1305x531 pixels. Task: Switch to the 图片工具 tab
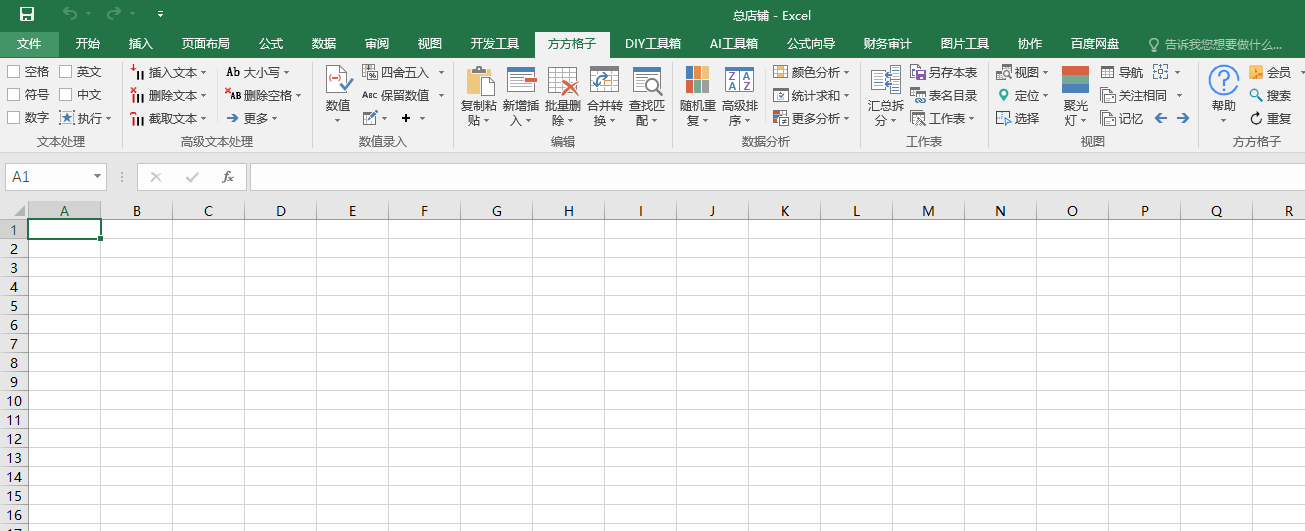click(x=965, y=44)
